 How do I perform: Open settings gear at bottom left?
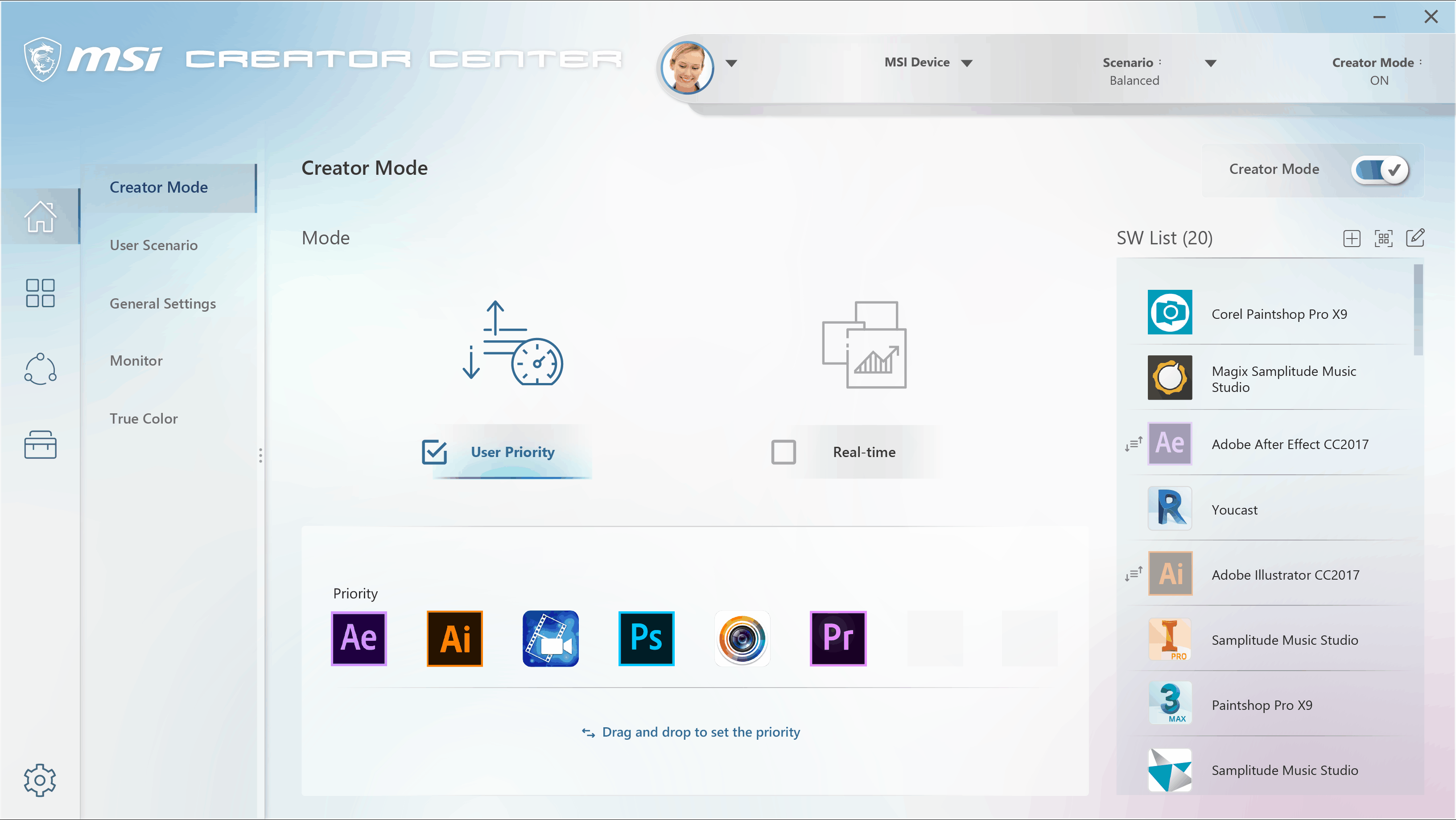click(x=40, y=780)
